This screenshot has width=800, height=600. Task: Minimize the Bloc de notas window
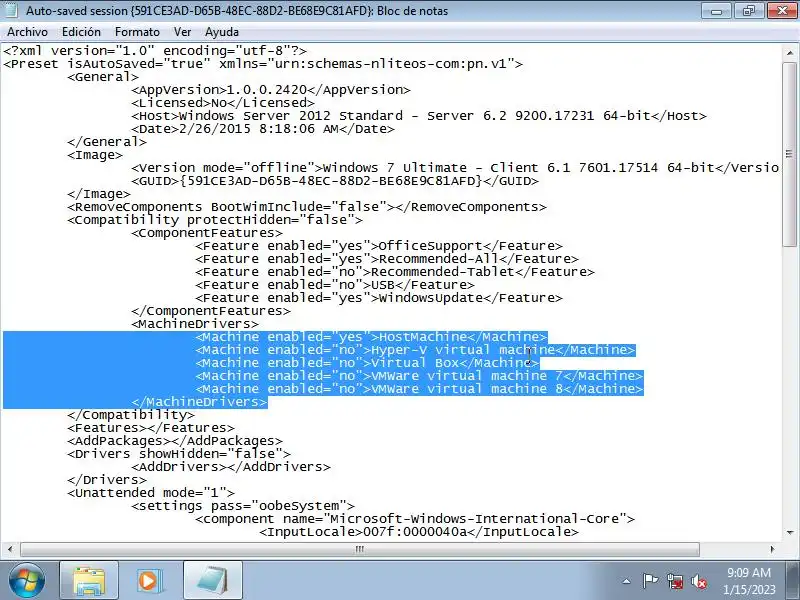click(716, 11)
